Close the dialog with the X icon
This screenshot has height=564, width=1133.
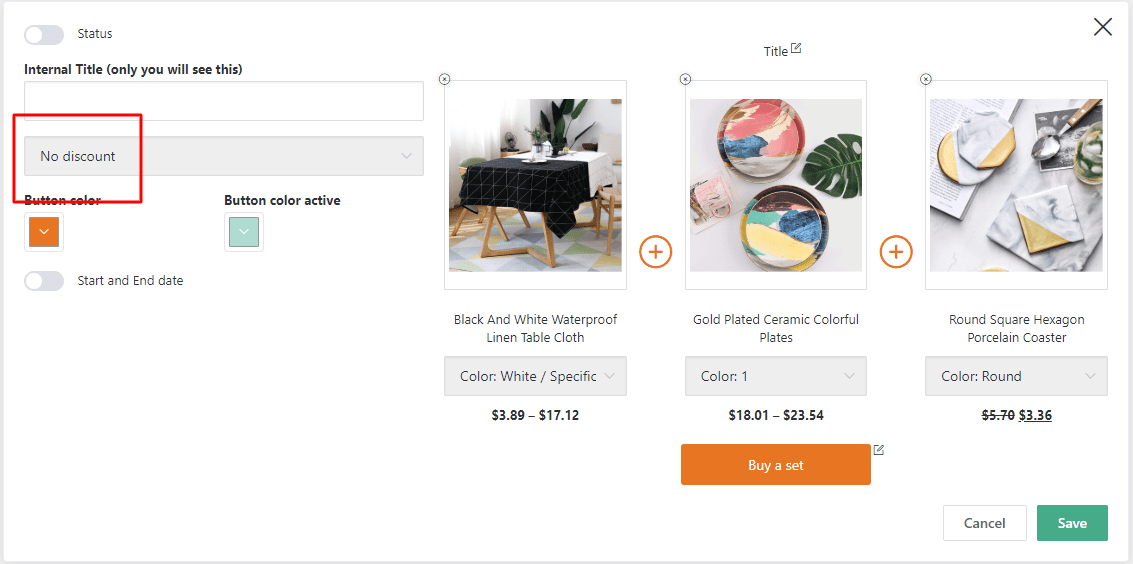pos(1102,27)
